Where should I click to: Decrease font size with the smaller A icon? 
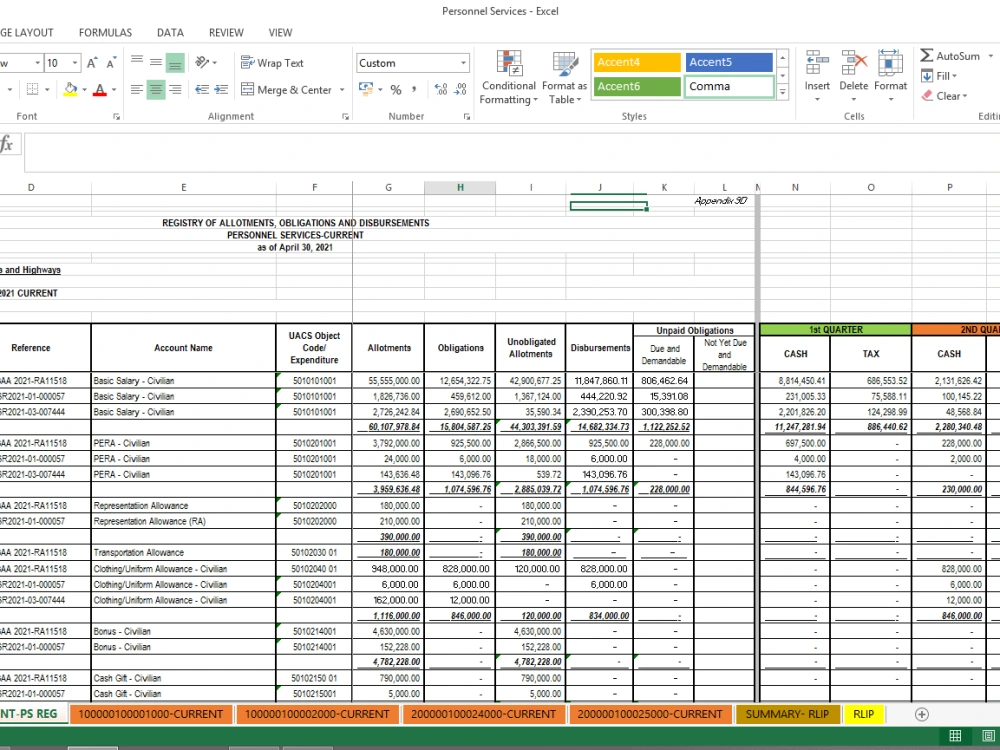pyautogui.click(x=111, y=62)
